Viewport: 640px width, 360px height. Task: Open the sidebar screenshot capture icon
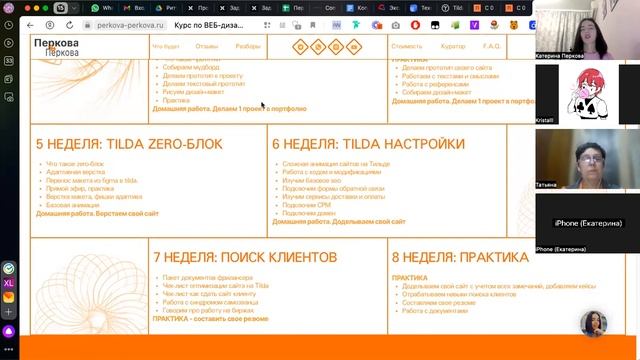pos(9,97)
